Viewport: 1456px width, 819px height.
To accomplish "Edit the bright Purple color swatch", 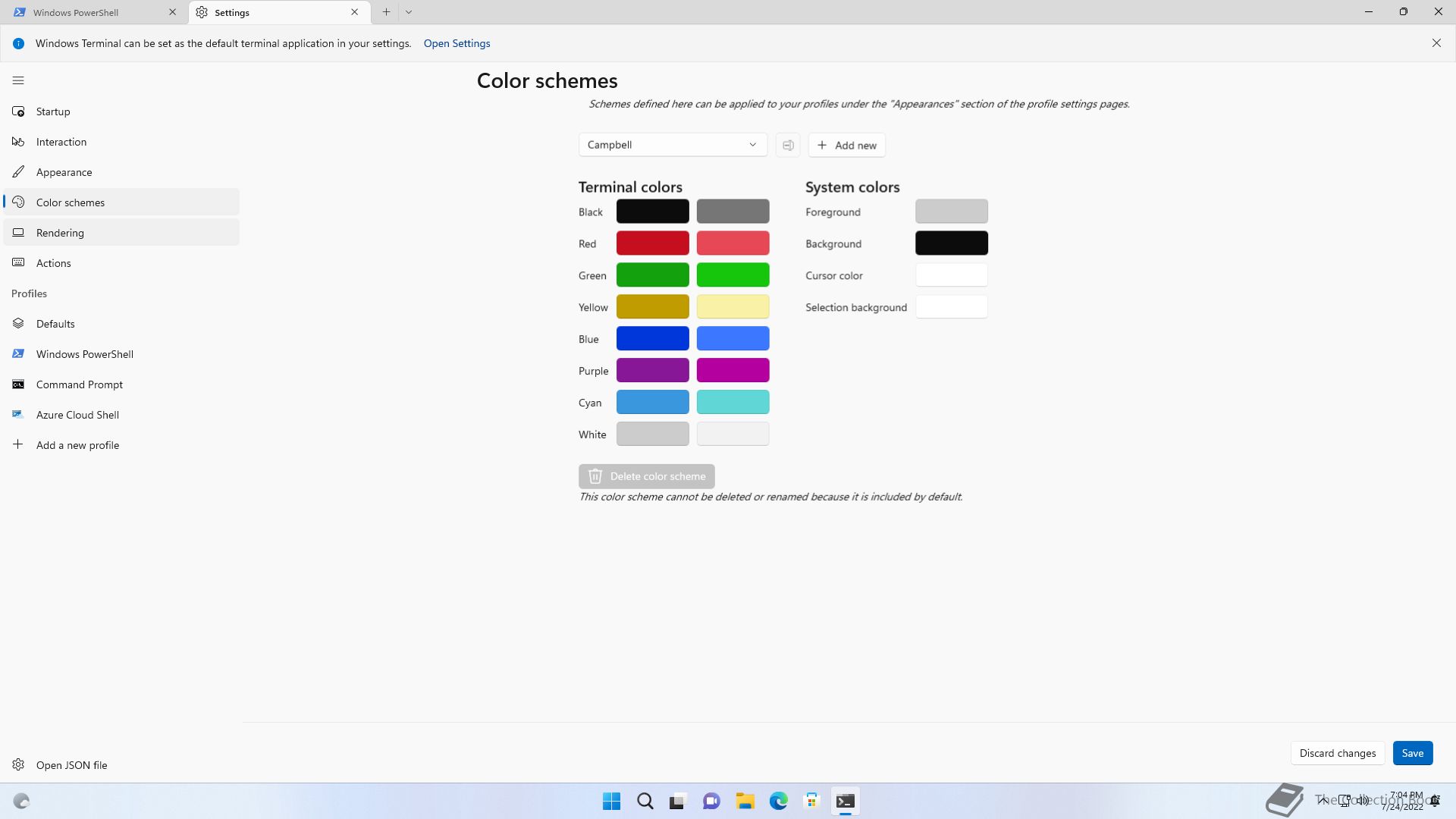I will (733, 371).
